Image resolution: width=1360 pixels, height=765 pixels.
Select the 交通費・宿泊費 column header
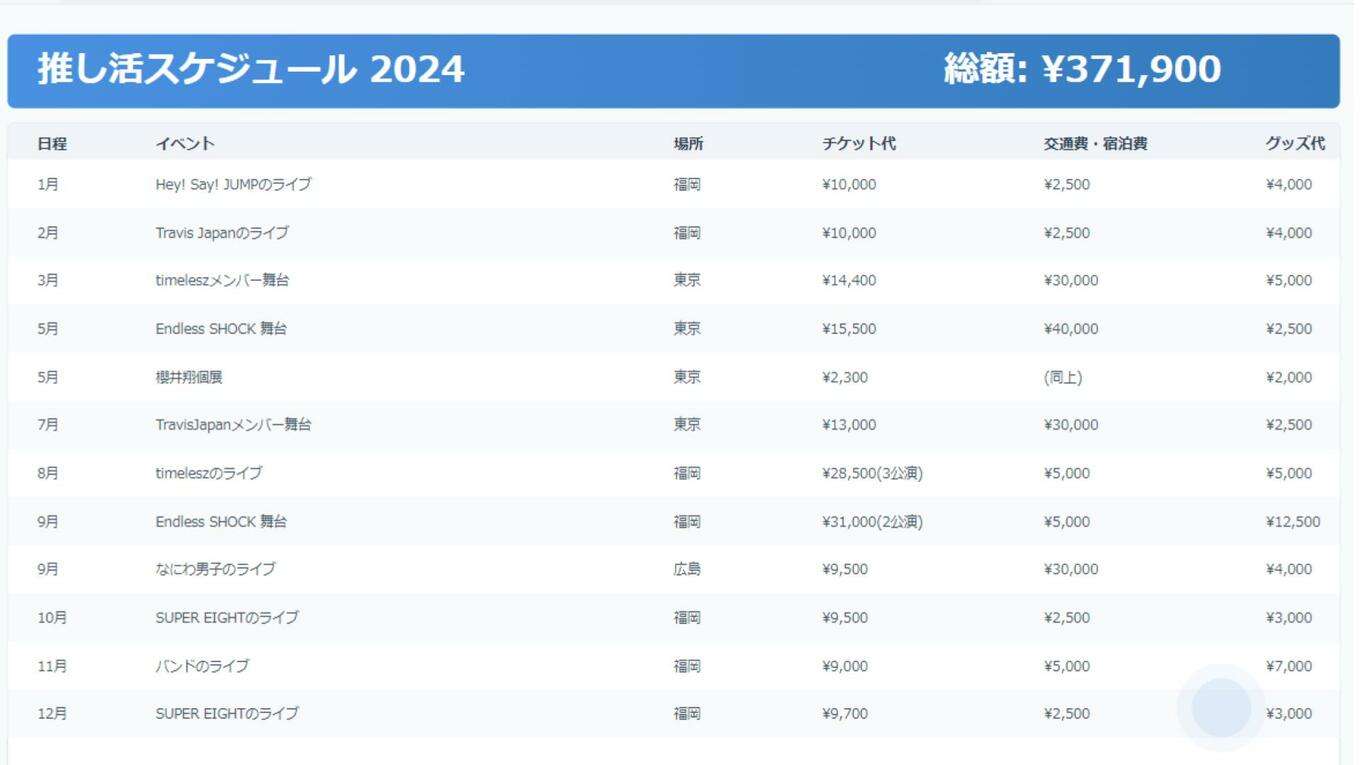[1095, 144]
